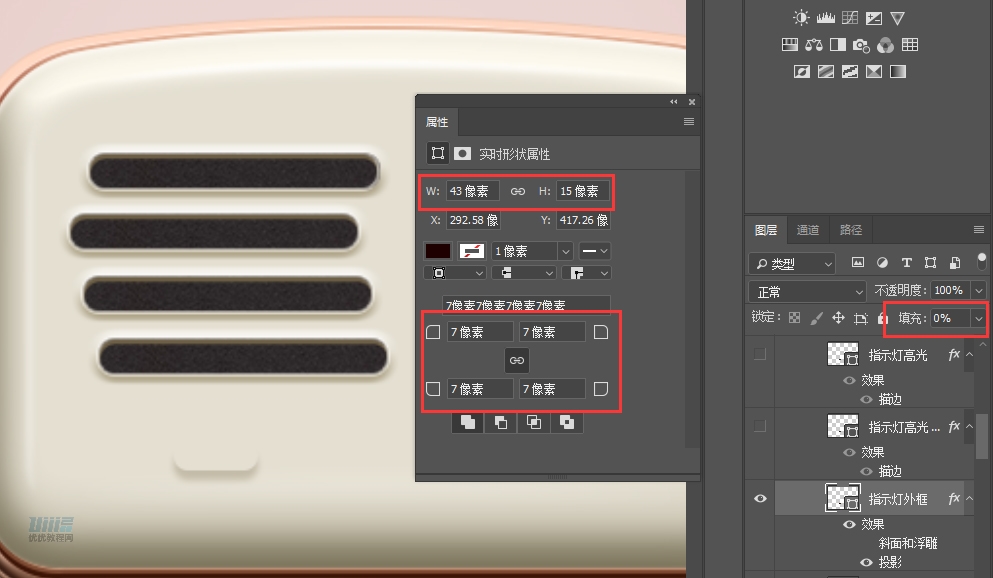Image resolution: width=993 pixels, height=578 pixels.
Task: Add a Brightness/Contrast adjustment
Action: [801, 18]
